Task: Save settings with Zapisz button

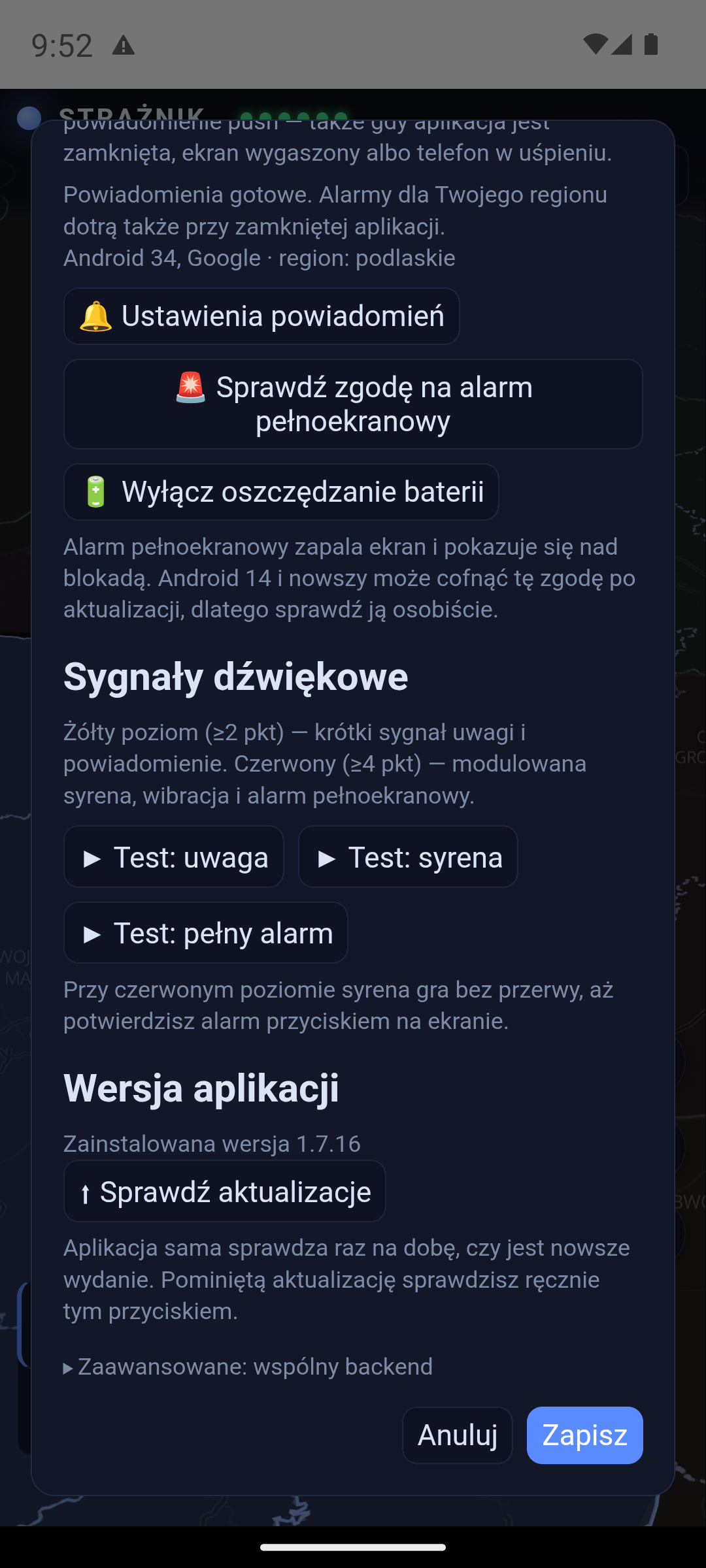Action: (585, 1435)
